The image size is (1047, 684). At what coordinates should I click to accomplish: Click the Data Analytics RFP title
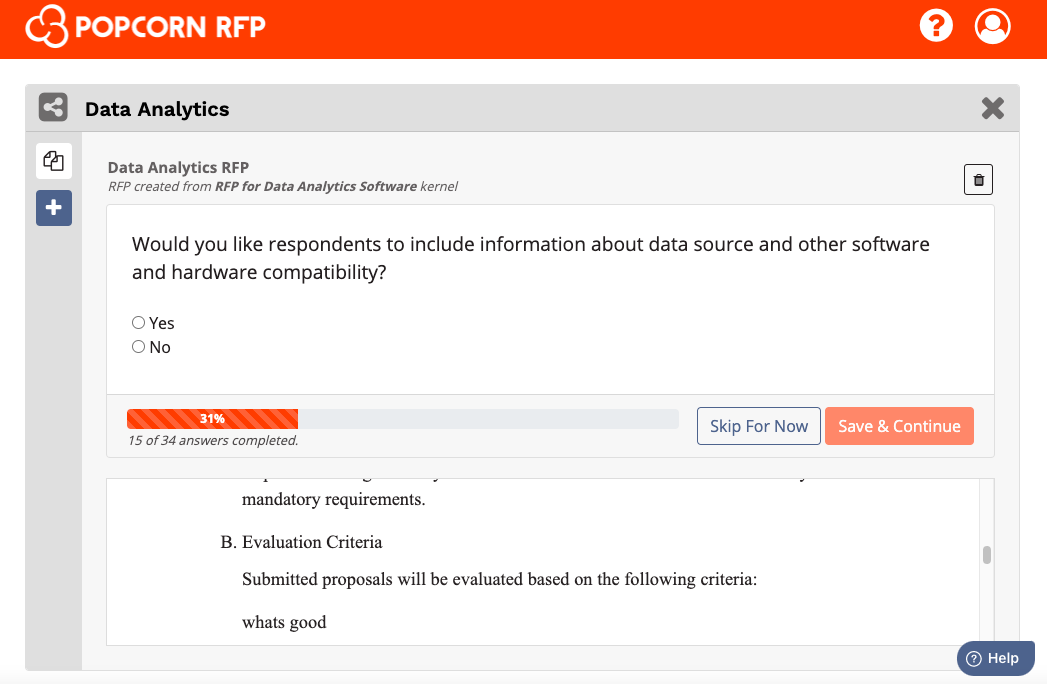(x=178, y=168)
